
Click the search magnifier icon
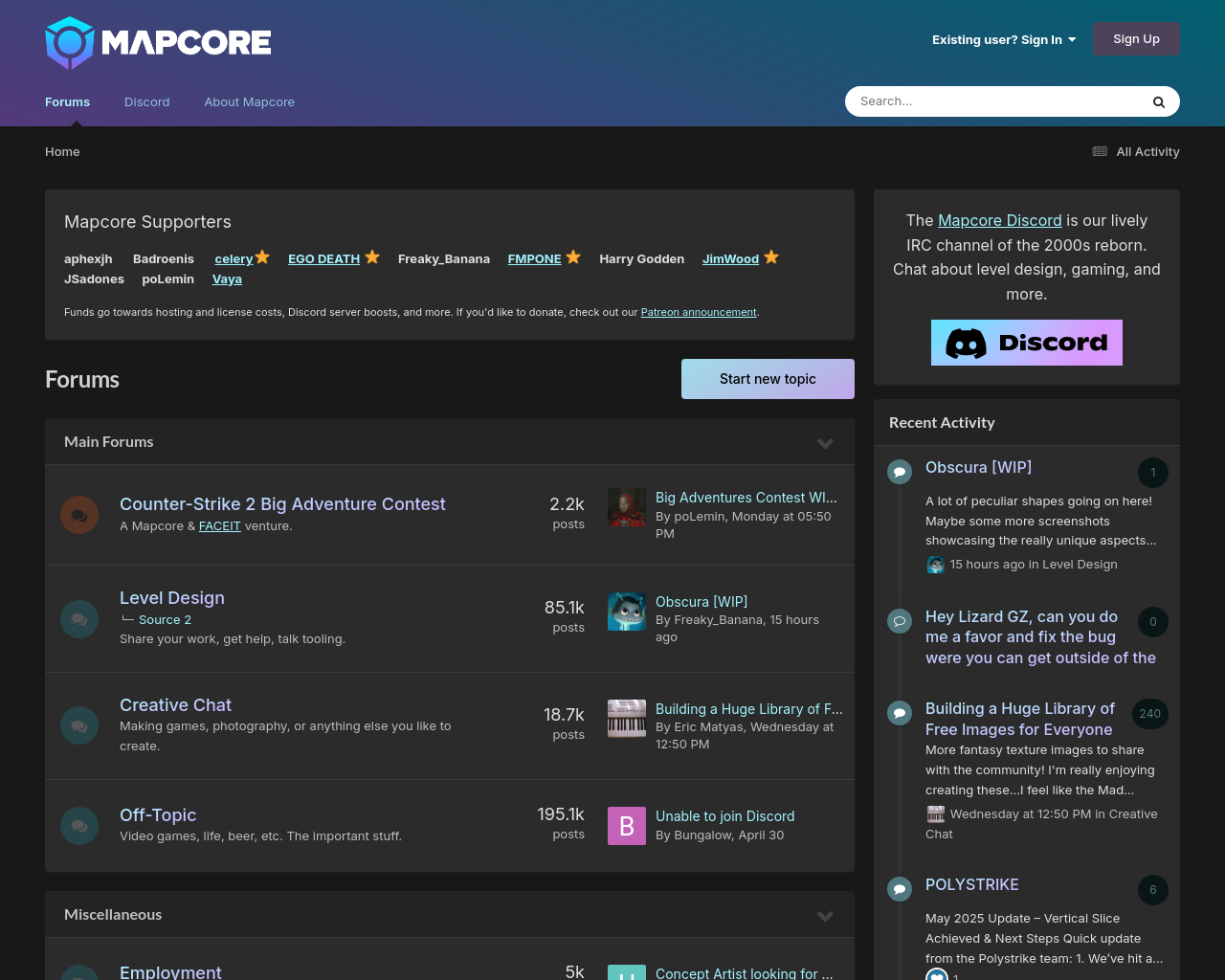click(1158, 101)
